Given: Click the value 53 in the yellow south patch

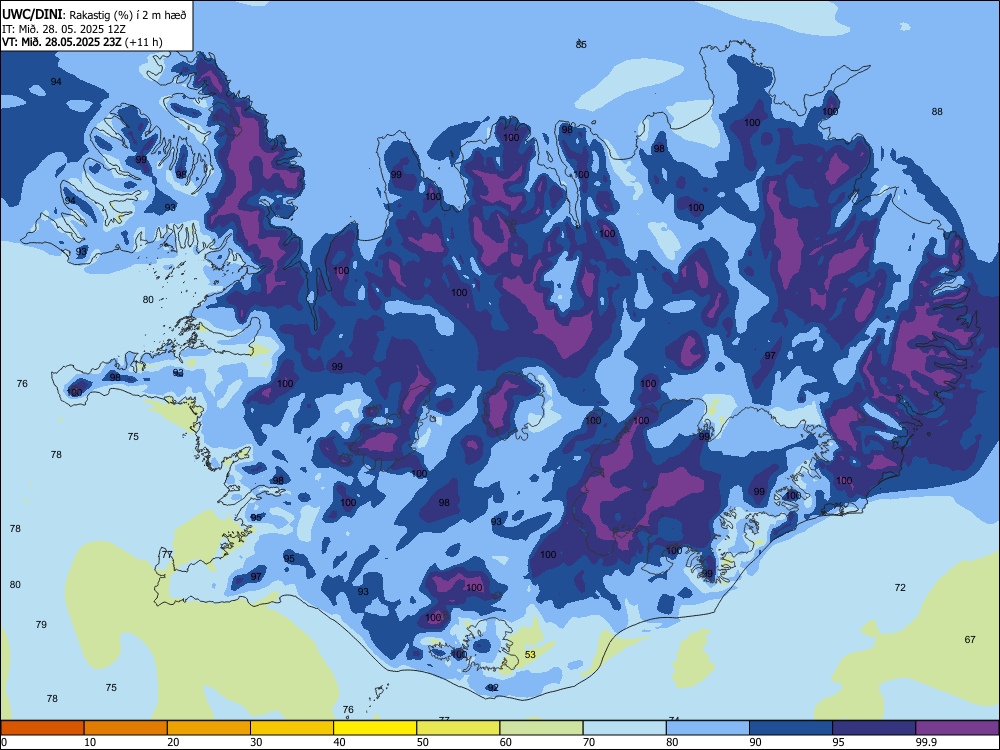Looking at the screenshot, I should tap(530, 654).
